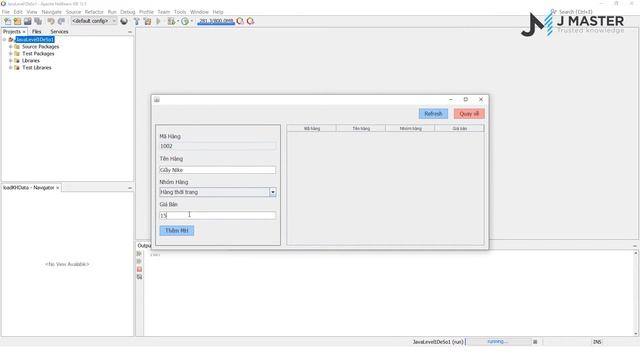Click the red Stop icon in Output sidebar
The image size is (640, 360).
pyautogui.click(x=139, y=269)
